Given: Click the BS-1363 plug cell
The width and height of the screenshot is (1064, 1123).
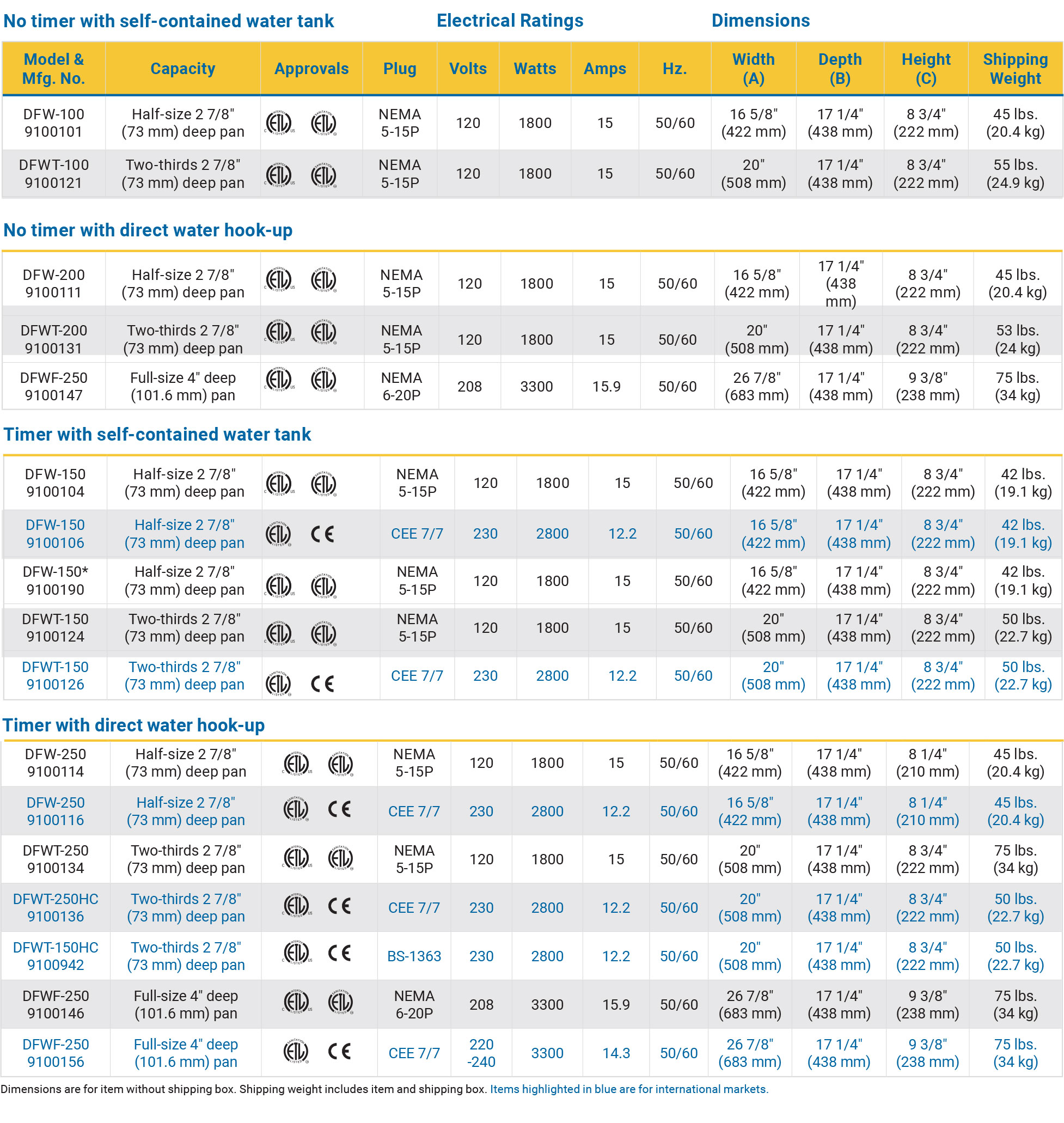Looking at the screenshot, I should [413, 956].
